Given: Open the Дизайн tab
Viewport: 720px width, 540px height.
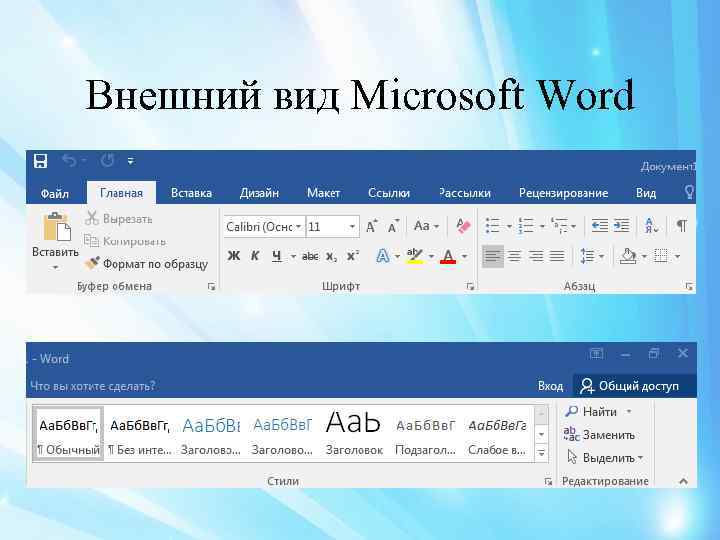Looking at the screenshot, I should coord(259,193).
